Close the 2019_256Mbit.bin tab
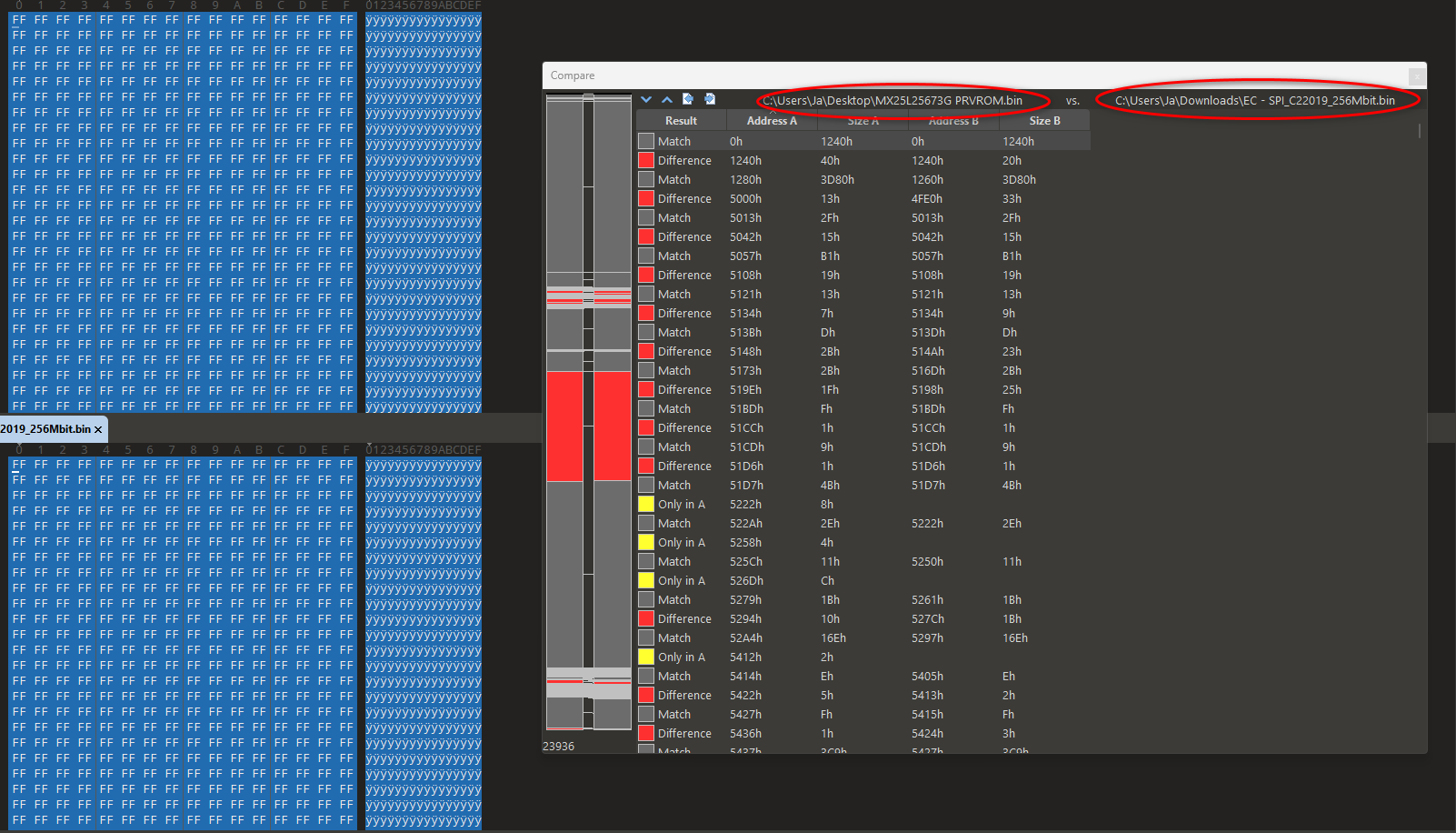The image size is (1456, 833). click(98, 429)
